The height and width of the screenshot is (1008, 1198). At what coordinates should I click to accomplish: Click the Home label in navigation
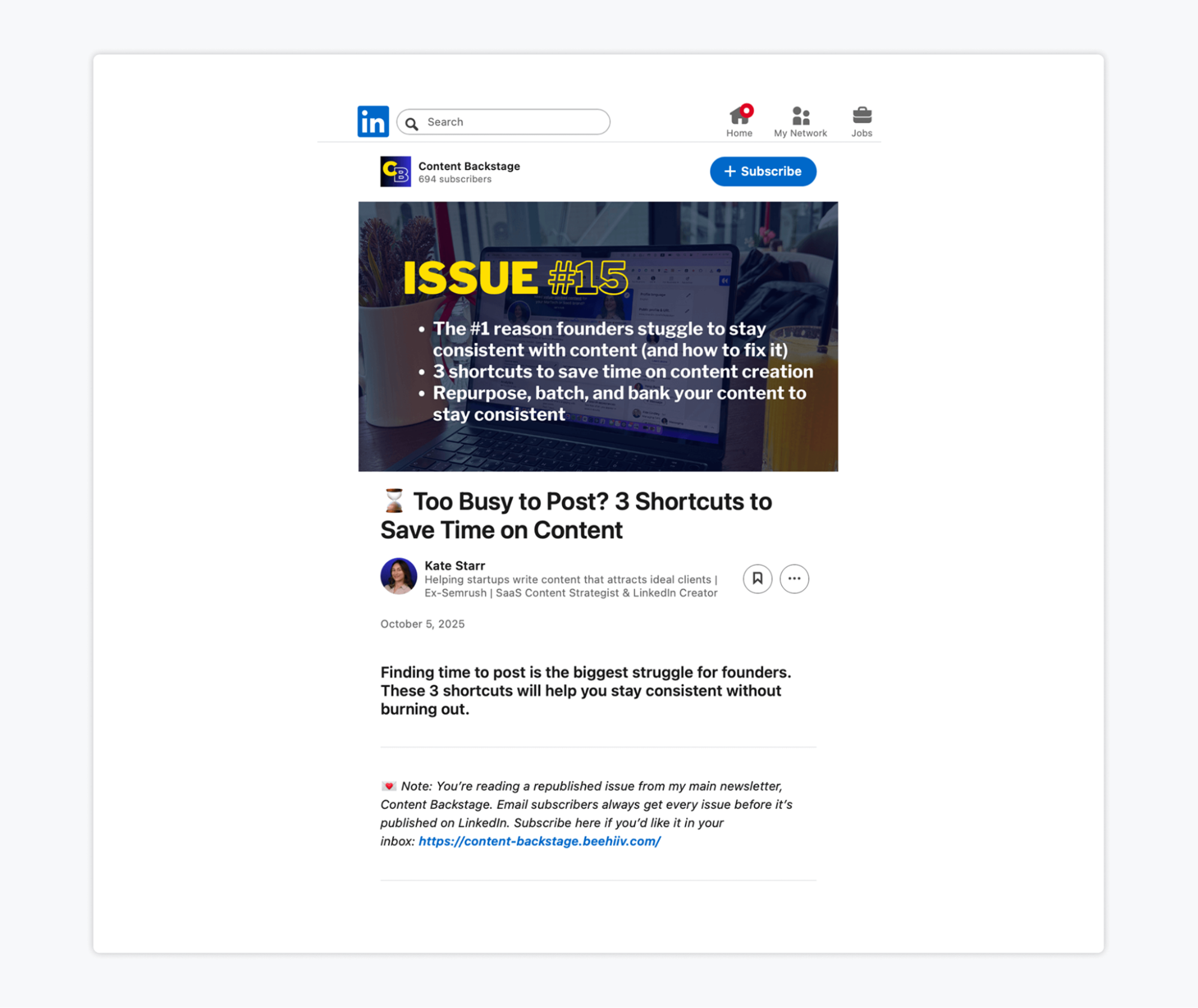pyautogui.click(x=739, y=133)
